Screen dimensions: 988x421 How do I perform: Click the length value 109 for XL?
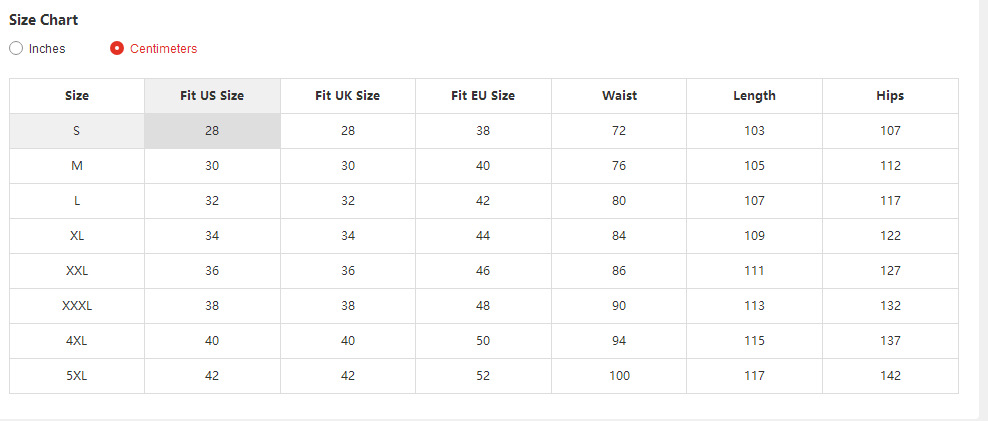(x=754, y=236)
